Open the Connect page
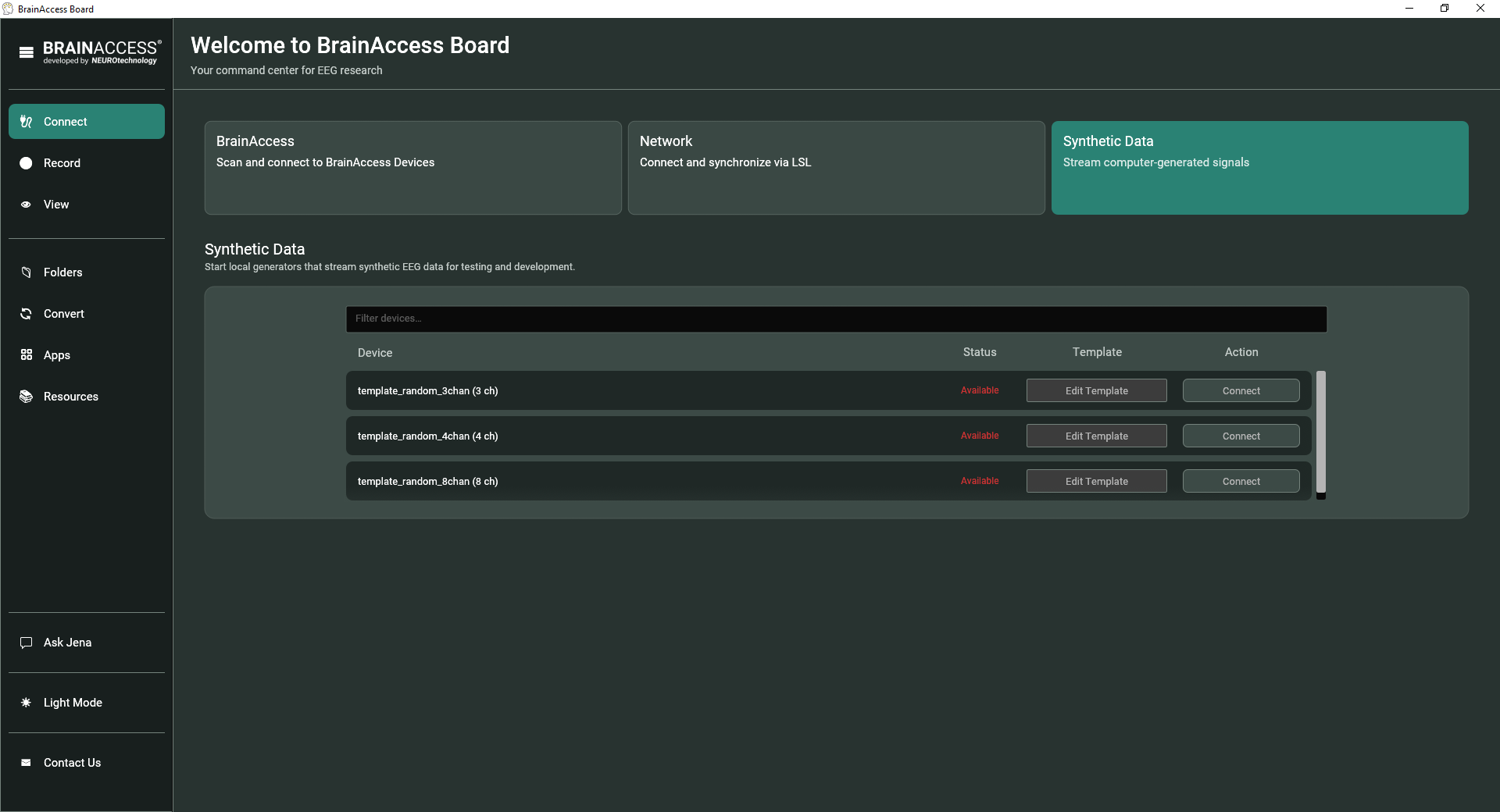 87,122
